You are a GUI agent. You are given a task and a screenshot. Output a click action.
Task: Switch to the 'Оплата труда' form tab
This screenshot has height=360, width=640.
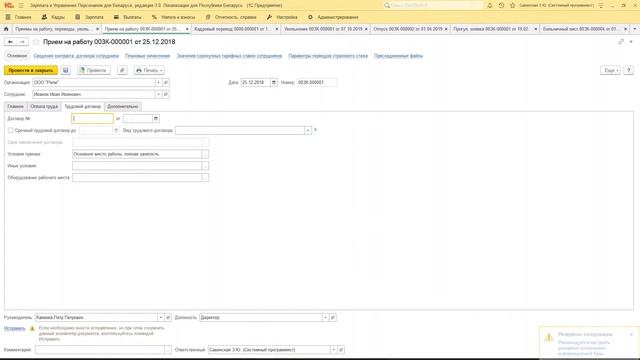[44, 107]
